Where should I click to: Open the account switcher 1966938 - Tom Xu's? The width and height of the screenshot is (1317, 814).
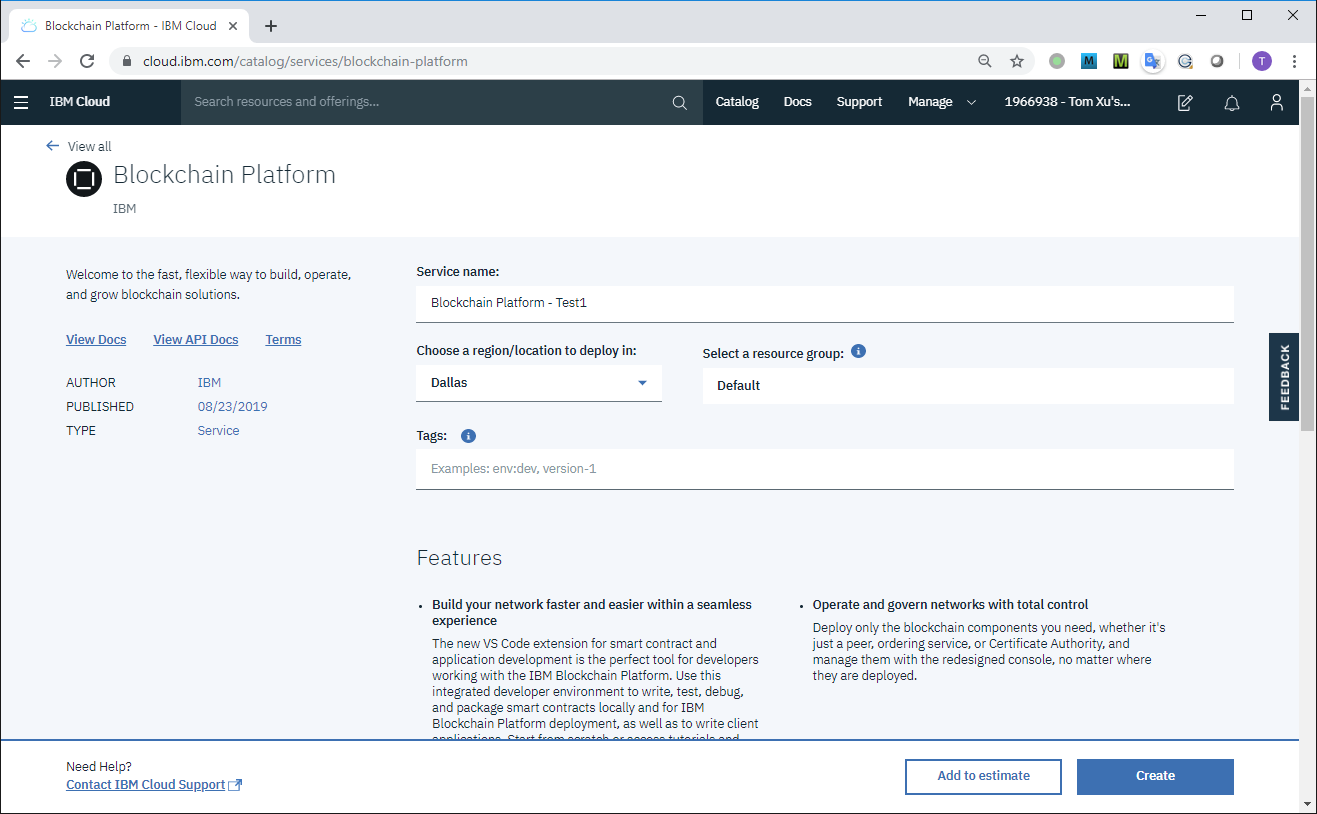coord(1067,102)
